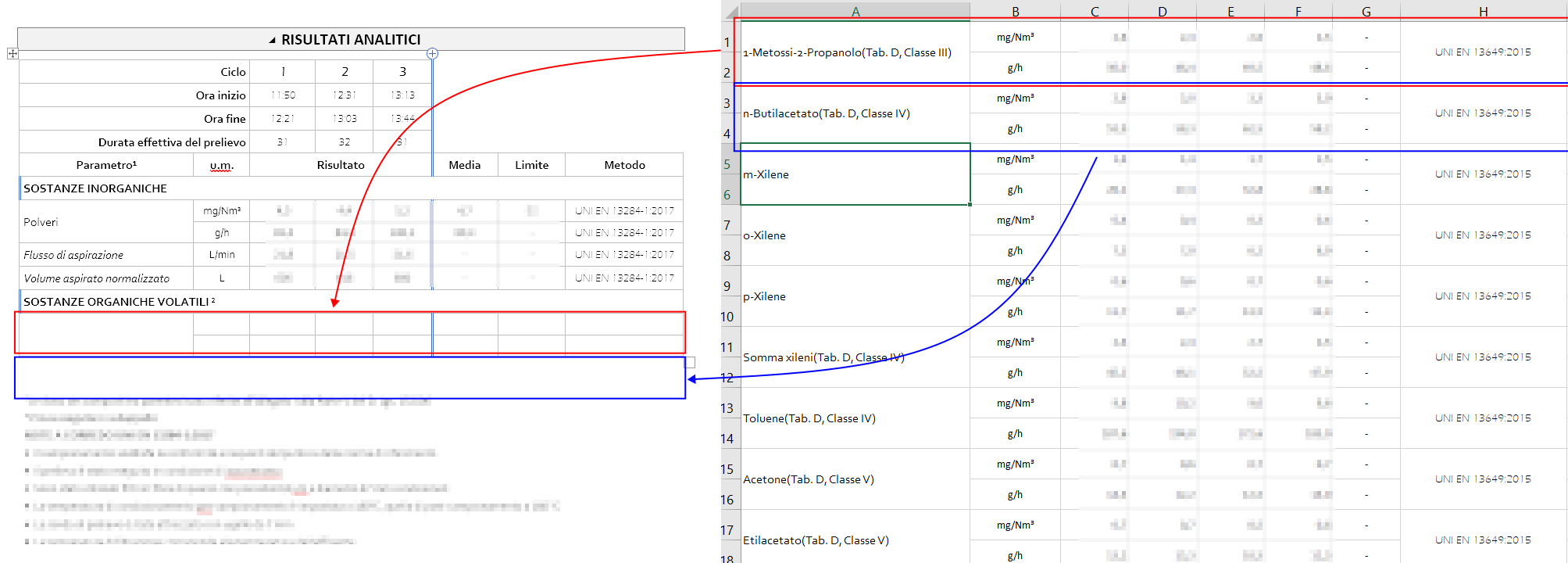The height and width of the screenshot is (563, 1568).
Task: Click the L/min unit cell
Action: pos(222,255)
